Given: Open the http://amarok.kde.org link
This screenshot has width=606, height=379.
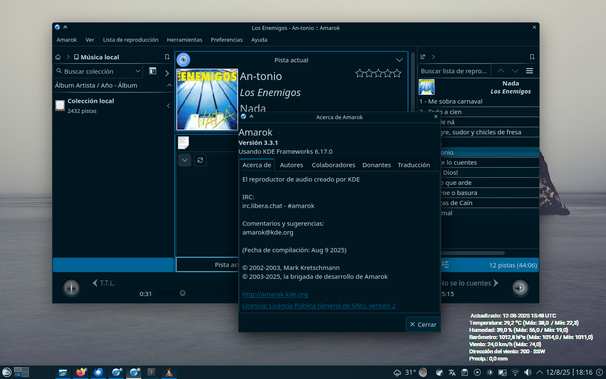Looking at the screenshot, I should click(x=275, y=294).
